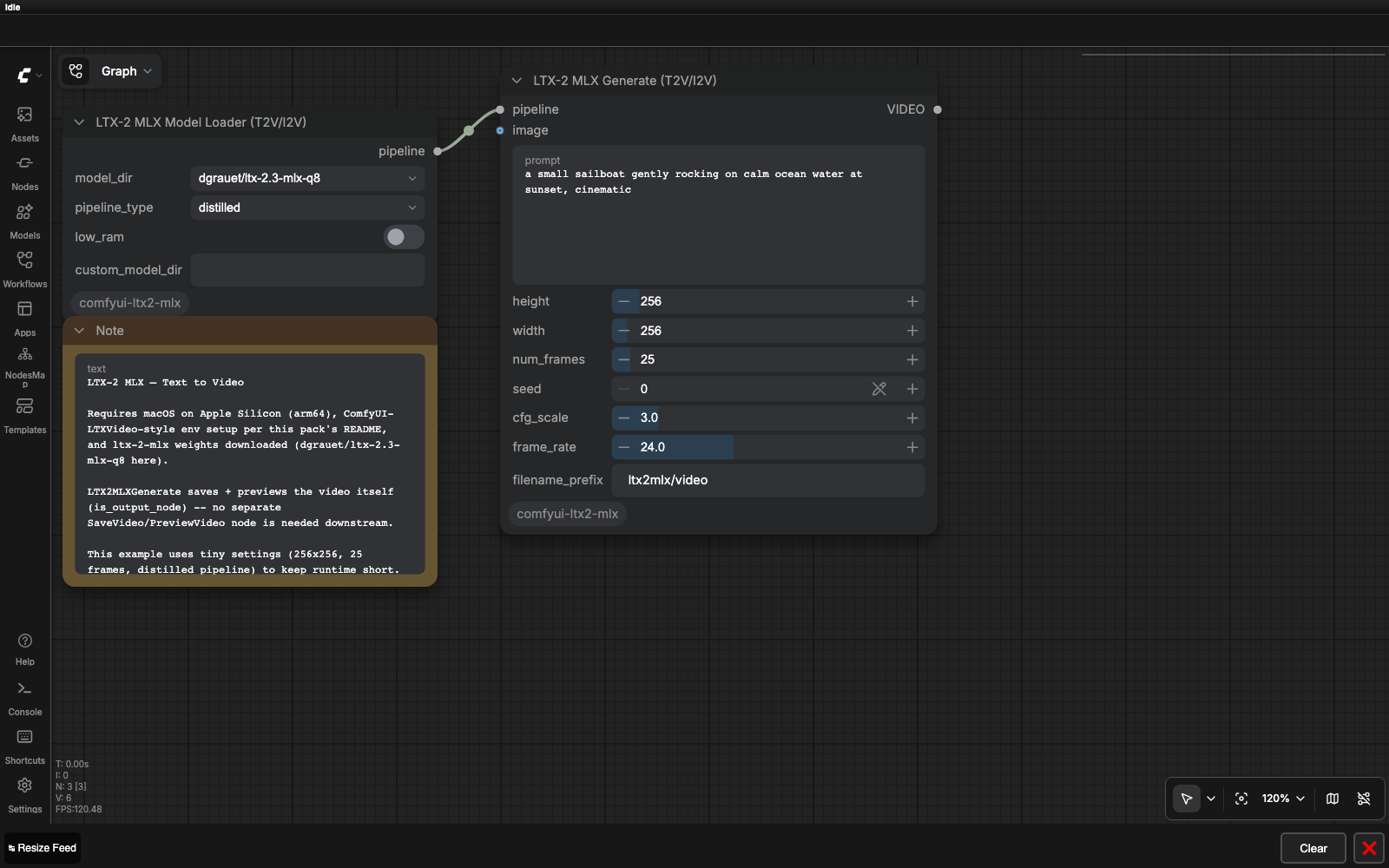1389x868 pixels.
Task: Click the custom_model_dir input field
Action: 307,270
